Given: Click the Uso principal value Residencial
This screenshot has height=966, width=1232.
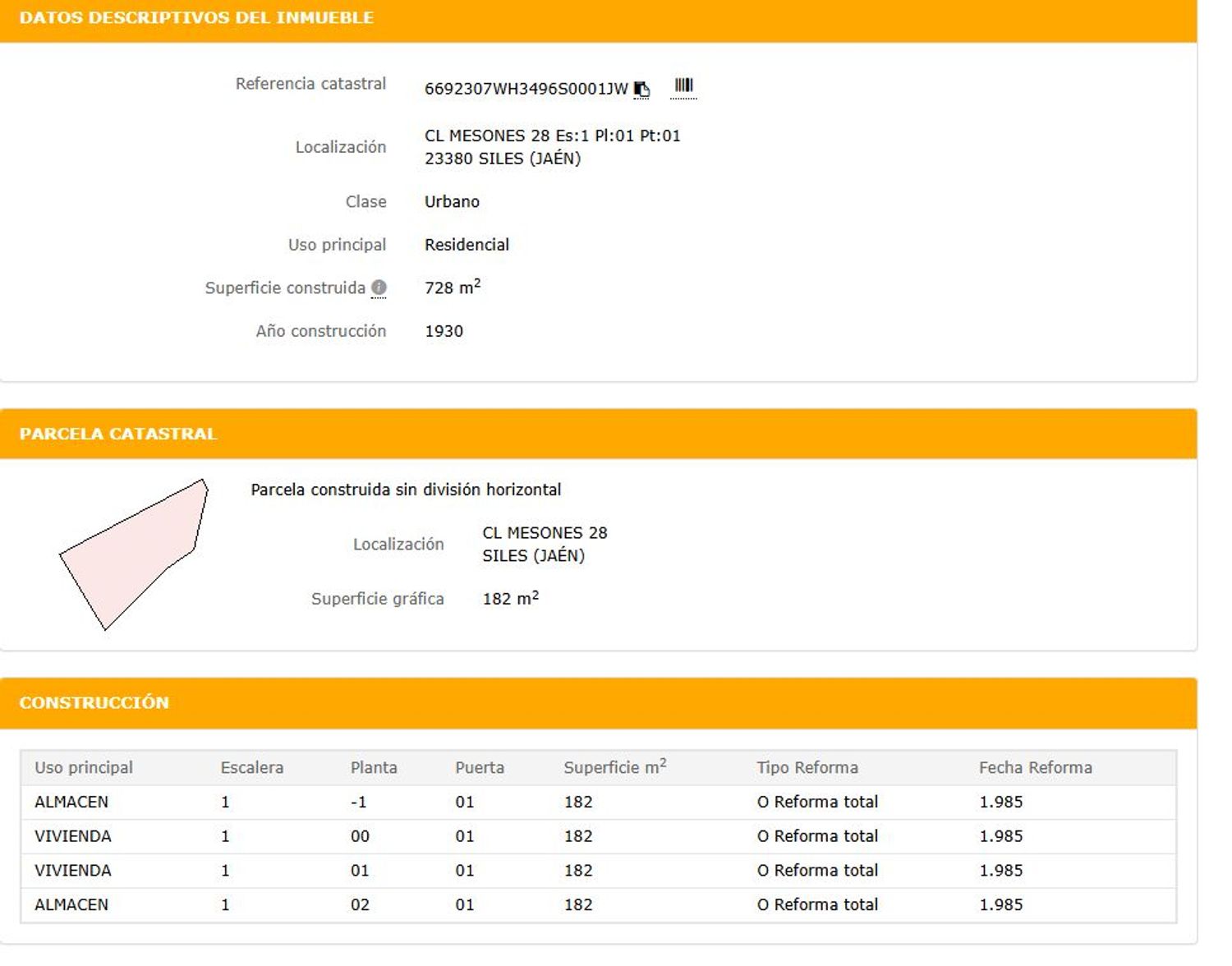Looking at the screenshot, I should 467,245.
